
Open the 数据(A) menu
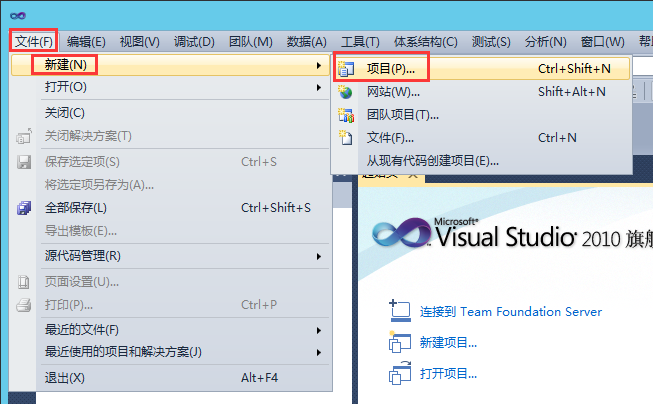click(307, 42)
